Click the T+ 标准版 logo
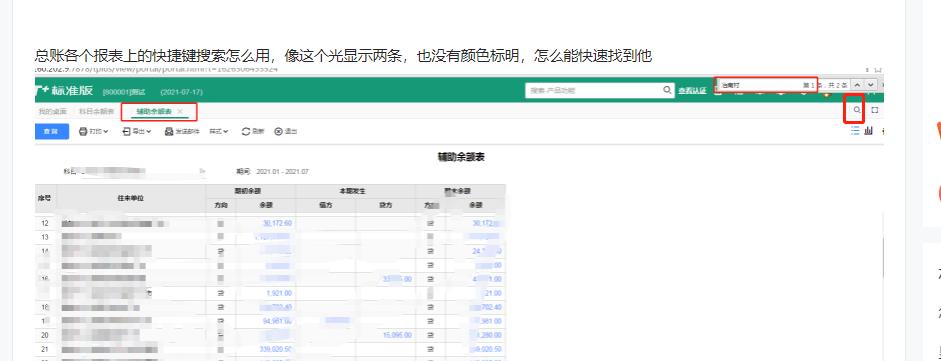Image resolution: width=941 pixels, height=361 pixels. tap(65, 91)
